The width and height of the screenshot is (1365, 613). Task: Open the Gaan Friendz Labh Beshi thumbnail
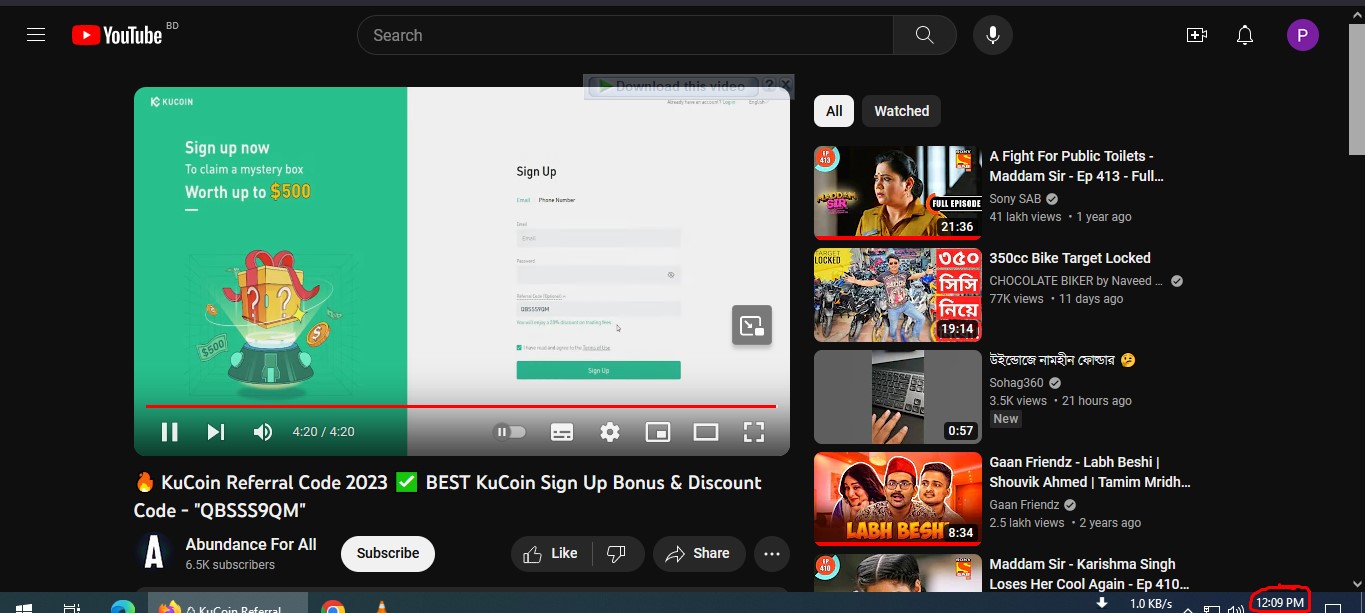click(x=898, y=499)
